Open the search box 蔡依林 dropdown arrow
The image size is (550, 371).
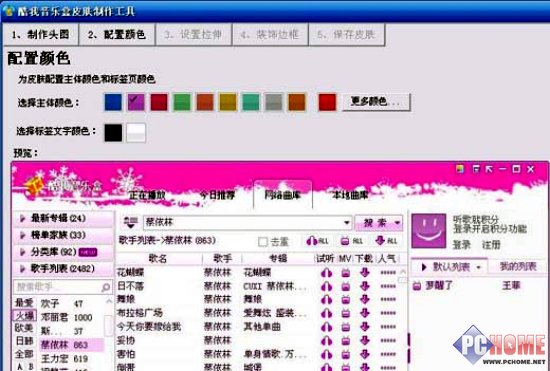pos(347,223)
